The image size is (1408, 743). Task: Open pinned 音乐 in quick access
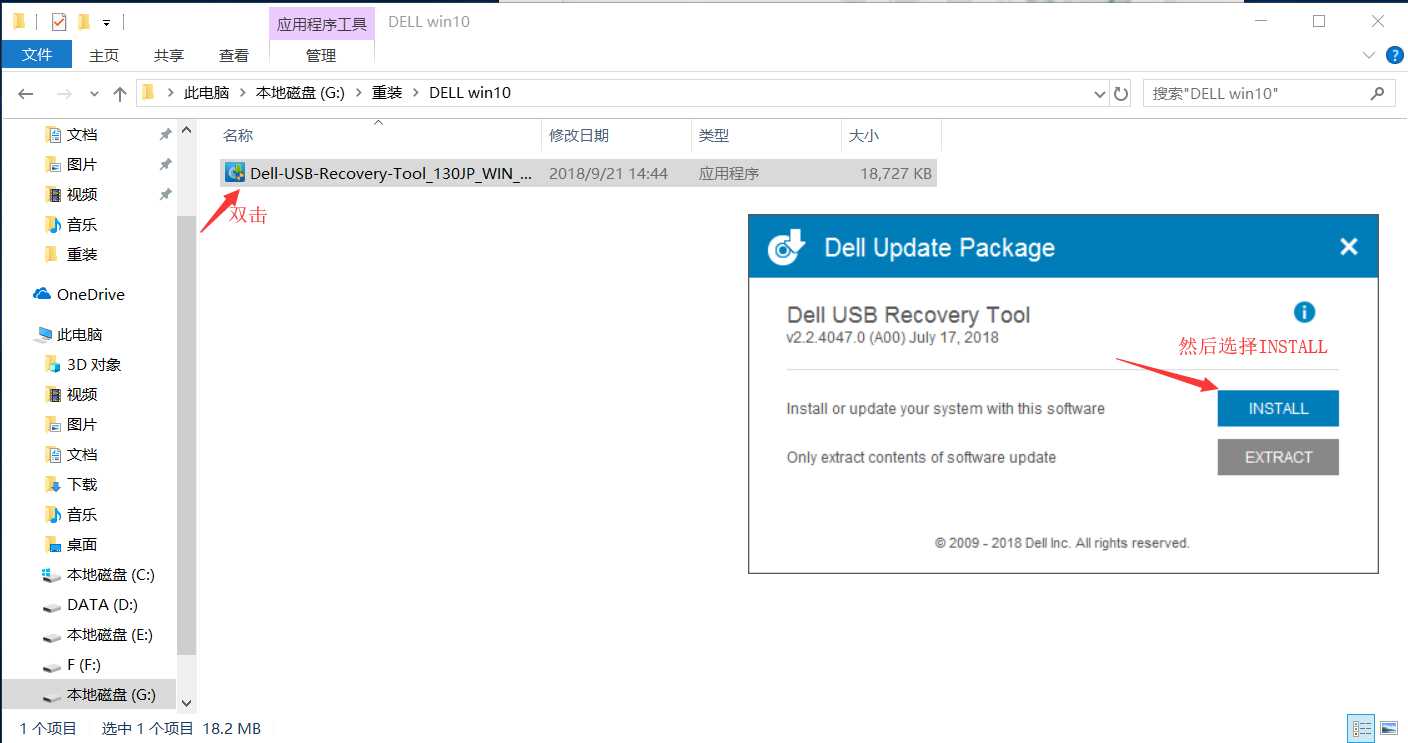82,224
